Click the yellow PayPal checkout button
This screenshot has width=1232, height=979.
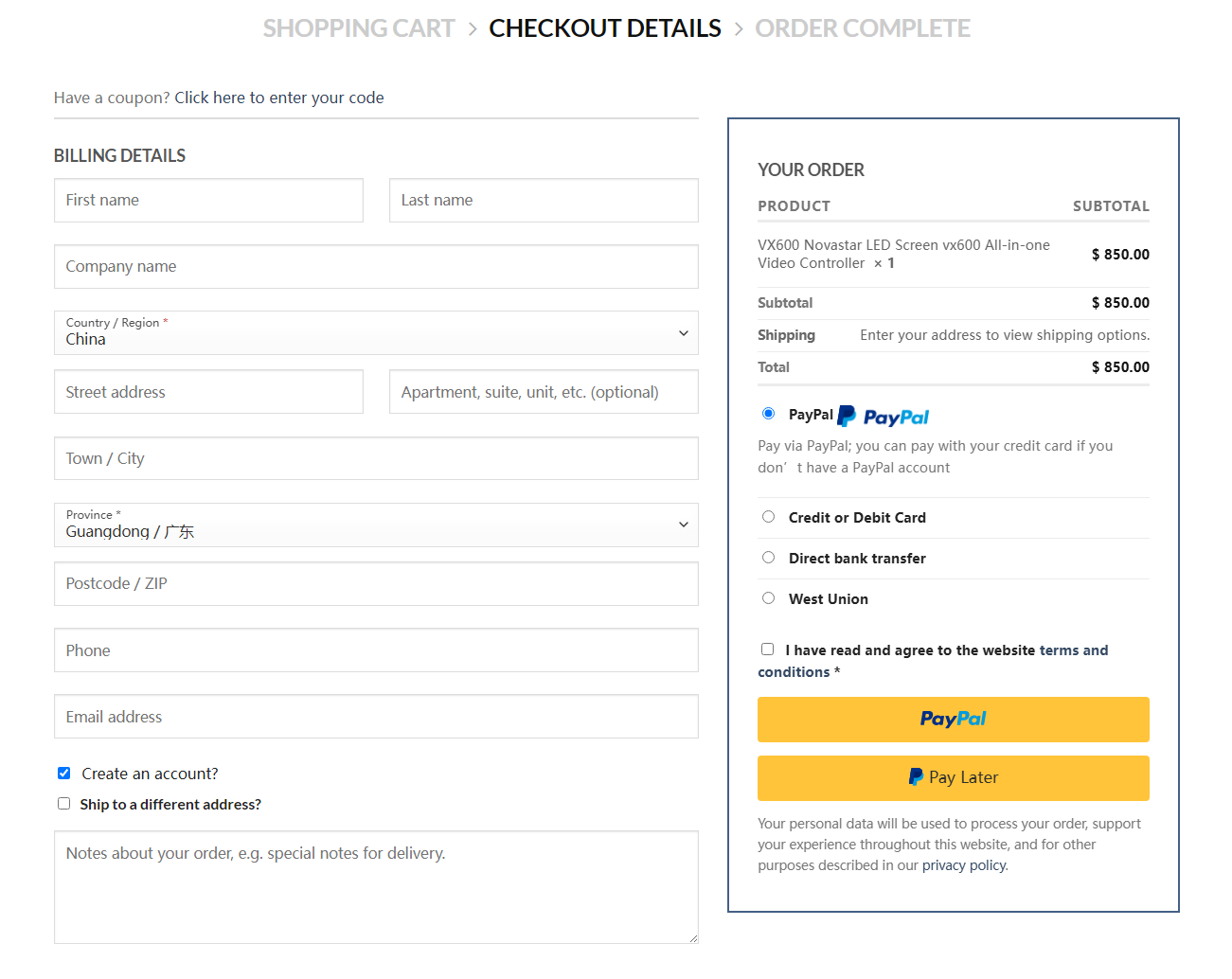[x=953, y=720]
